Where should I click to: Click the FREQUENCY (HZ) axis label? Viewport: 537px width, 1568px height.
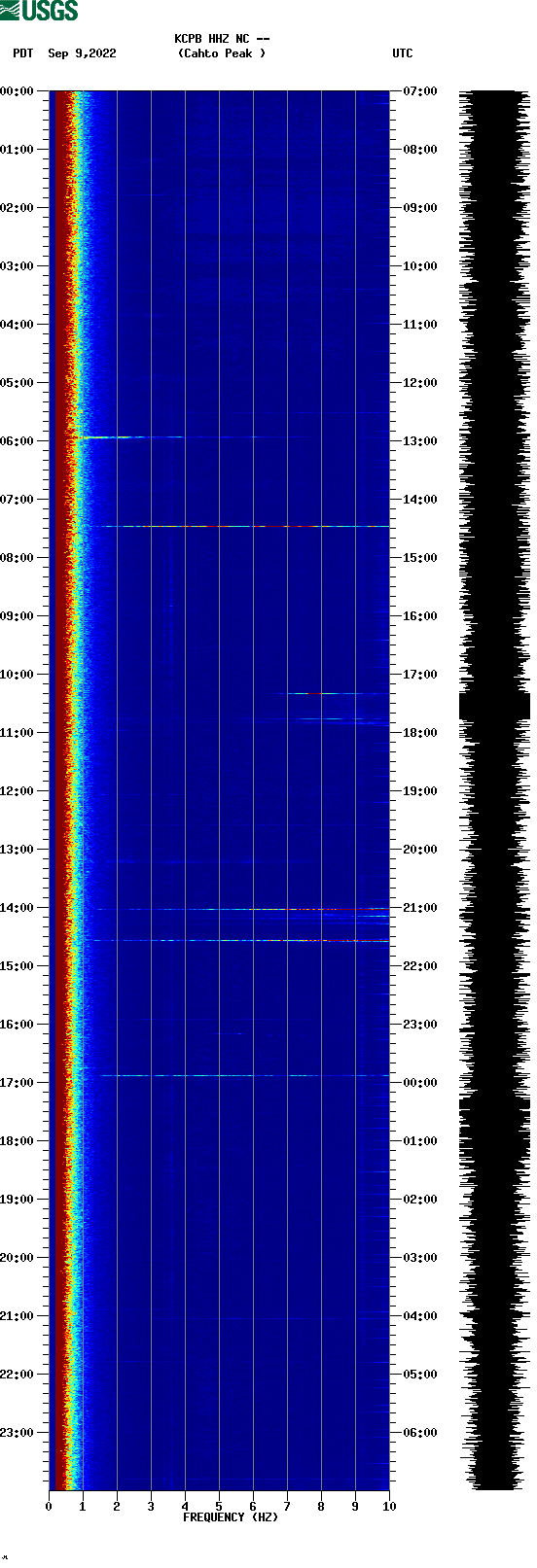click(x=231, y=1517)
